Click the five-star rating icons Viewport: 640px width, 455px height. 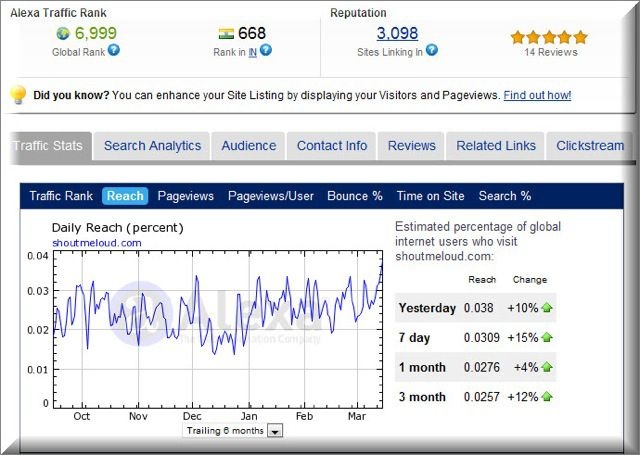[x=549, y=37]
